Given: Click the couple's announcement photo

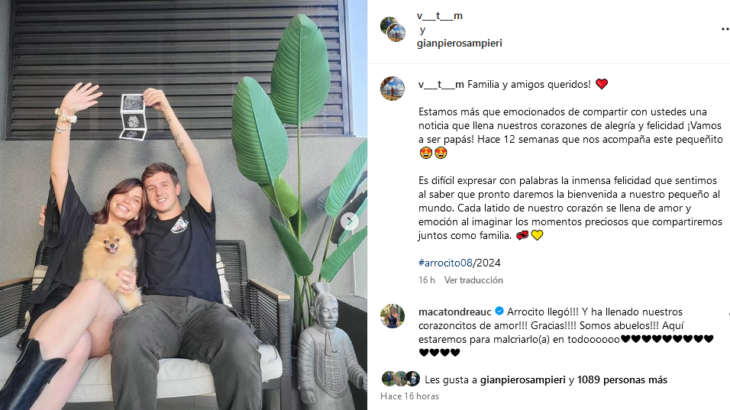Looking at the screenshot, I should pos(183,205).
